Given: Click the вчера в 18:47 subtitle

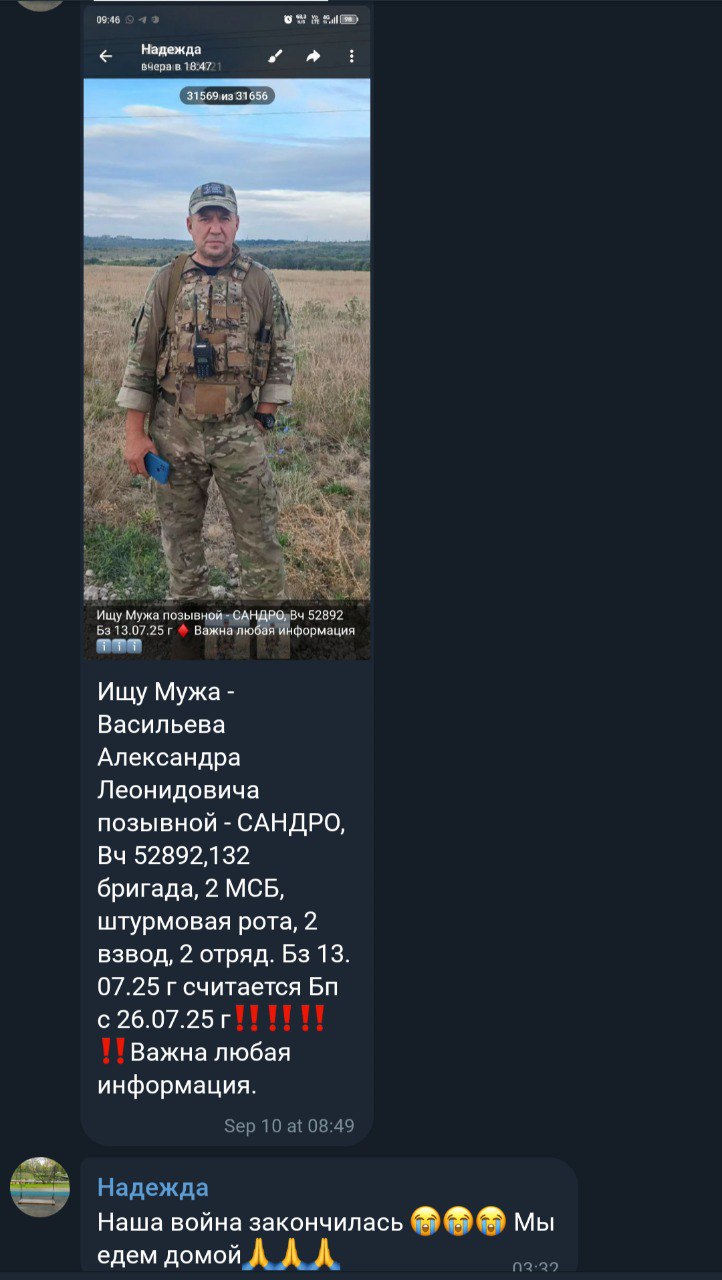Looking at the screenshot, I should (x=176, y=66).
